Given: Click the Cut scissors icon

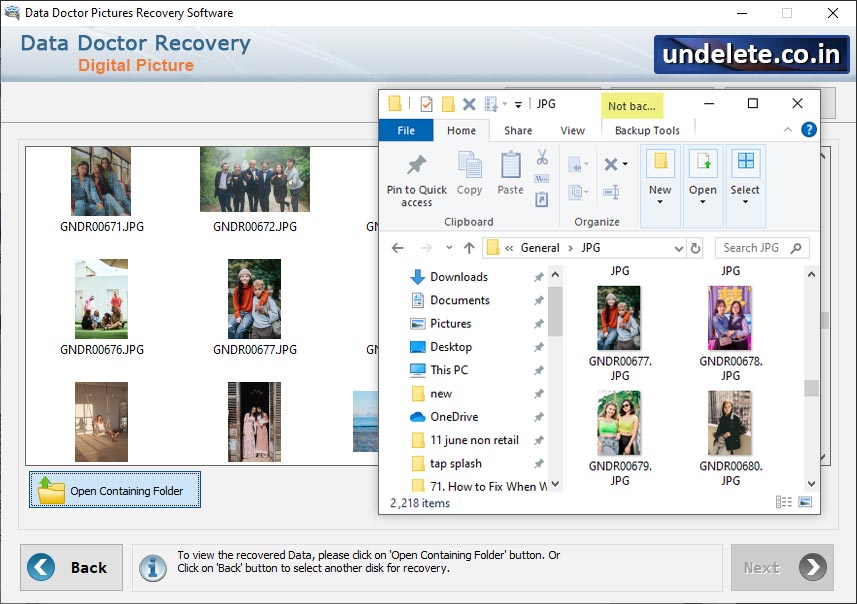Looking at the screenshot, I should pyautogui.click(x=541, y=158).
